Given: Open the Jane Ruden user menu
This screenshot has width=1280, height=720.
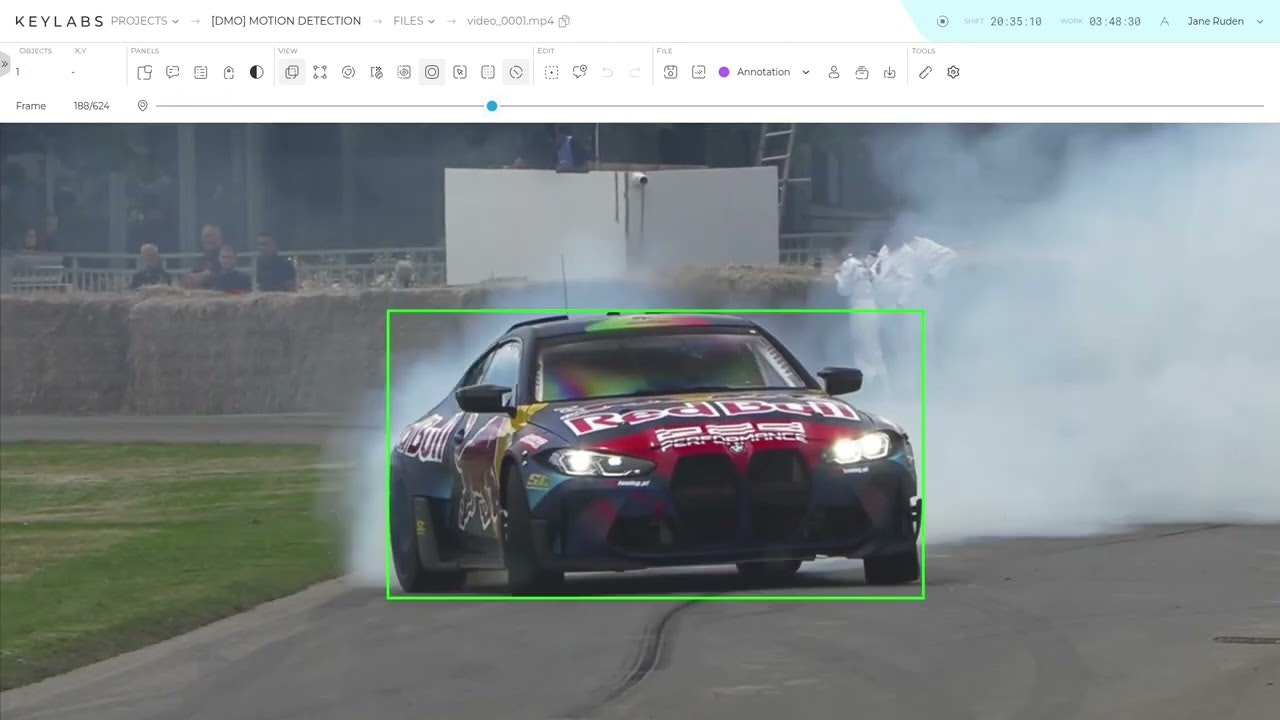Looking at the screenshot, I should point(1224,21).
